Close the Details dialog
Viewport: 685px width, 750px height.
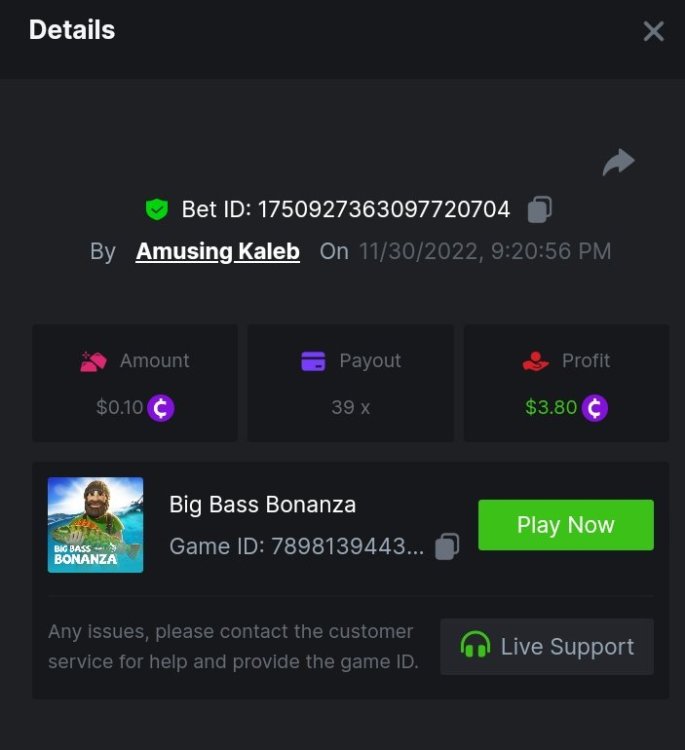click(x=653, y=31)
